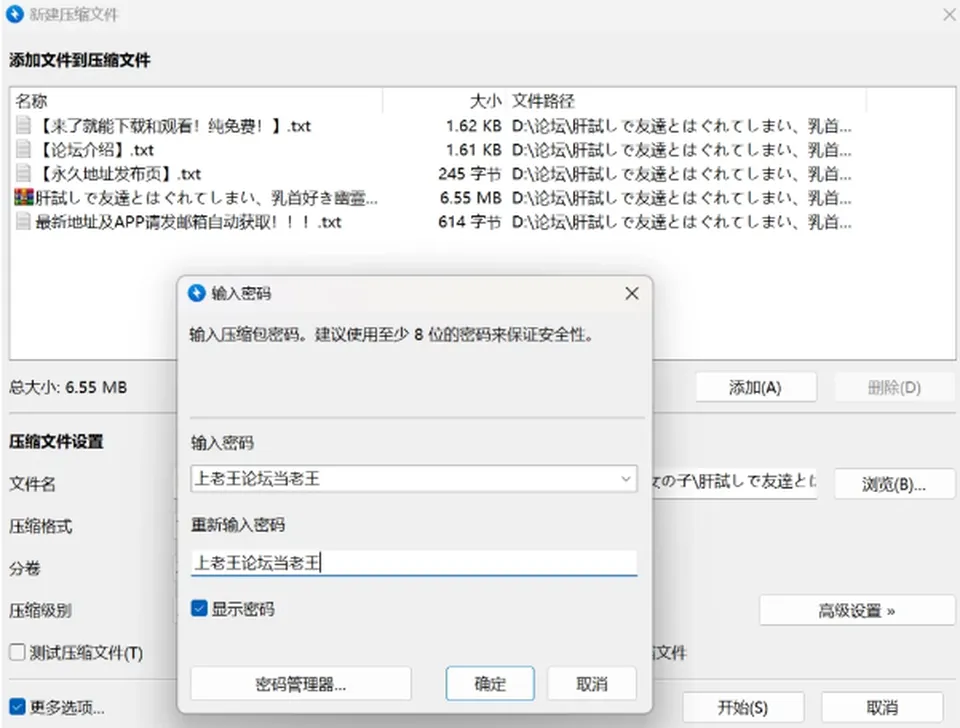The image size is (960, 728).
Task: Click the app icon in the 新建压缩文件 title bar
Action: pyautogui.click(x=14, y=14)
